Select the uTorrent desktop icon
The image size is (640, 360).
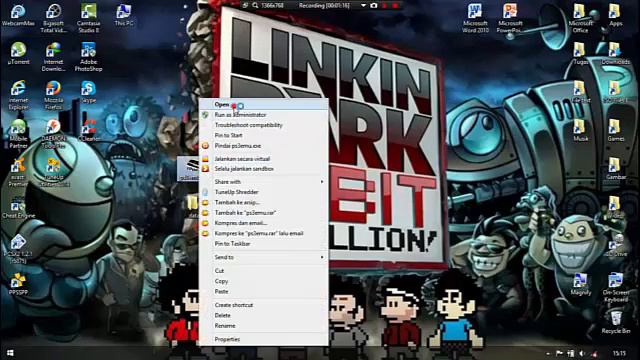[18, 53]
